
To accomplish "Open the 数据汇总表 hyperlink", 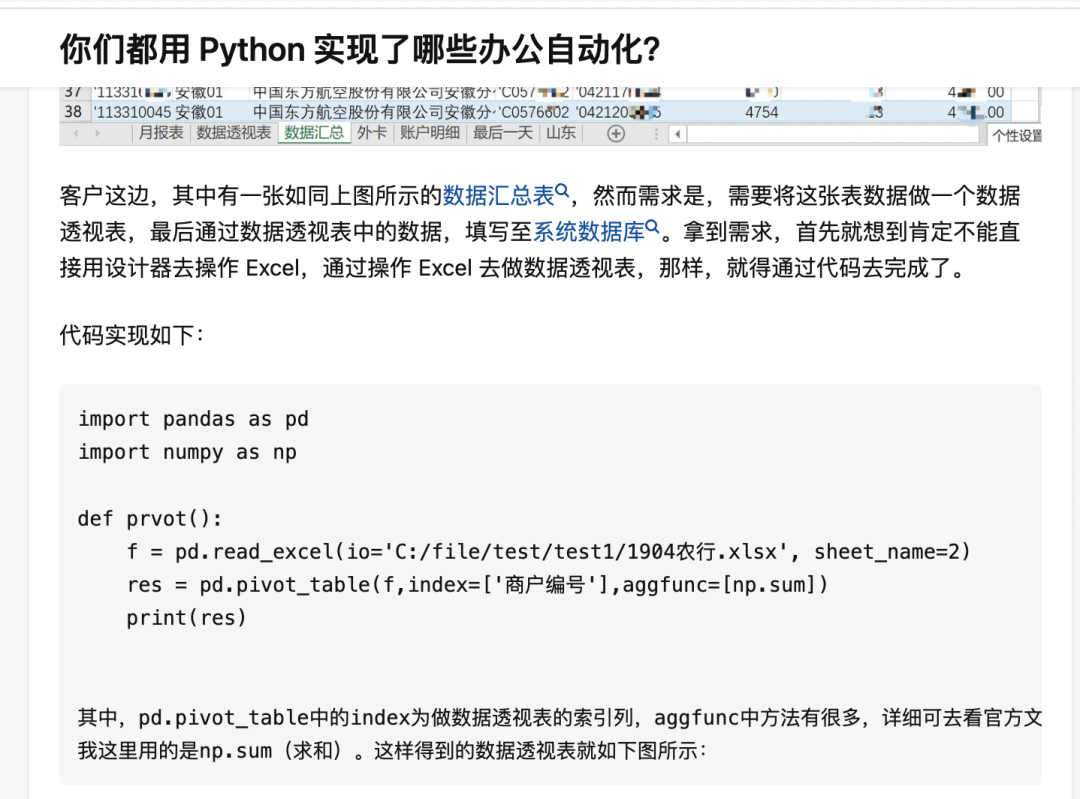I will point(498,195).
